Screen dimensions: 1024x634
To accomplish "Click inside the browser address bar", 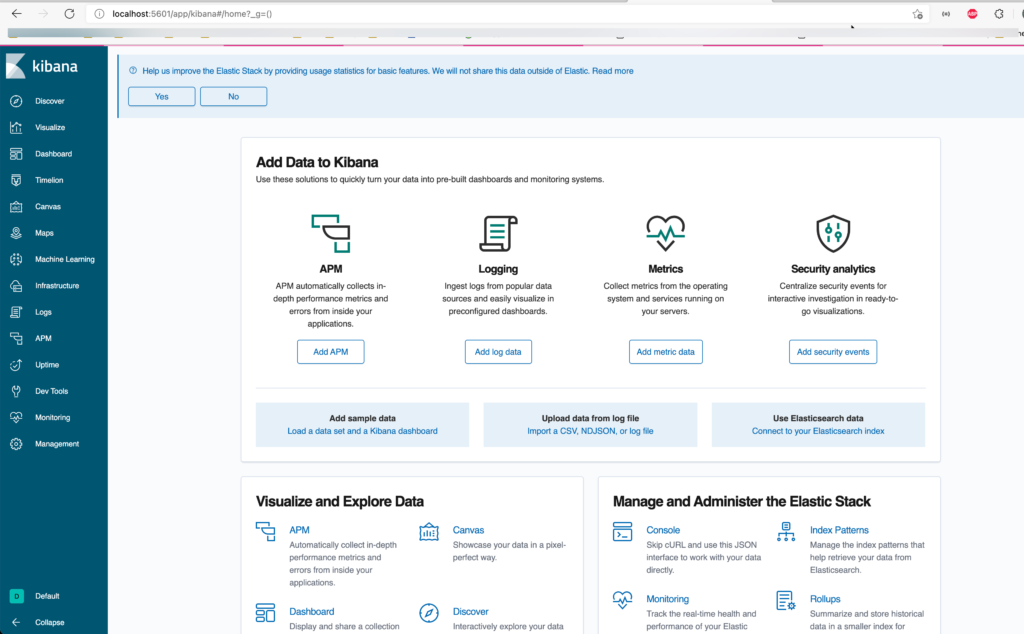I will click(x=300, y=14).
